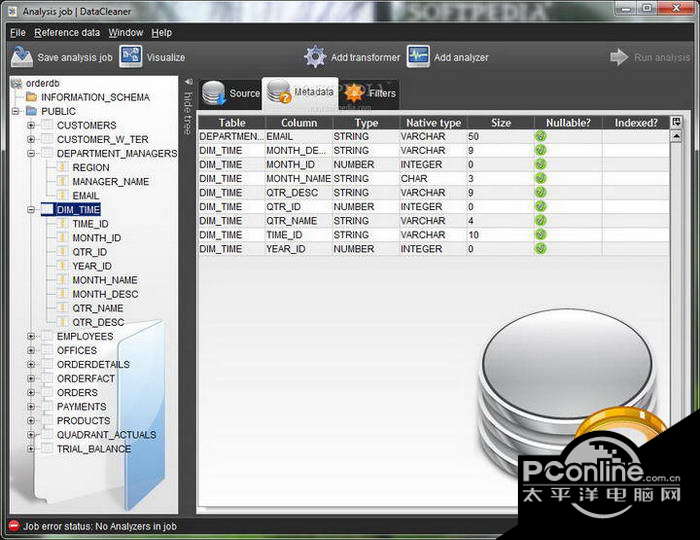This screenshot has width=700, height=540.
Task: Click the CHAR native type cell
Action: click(x=433, y=179)
